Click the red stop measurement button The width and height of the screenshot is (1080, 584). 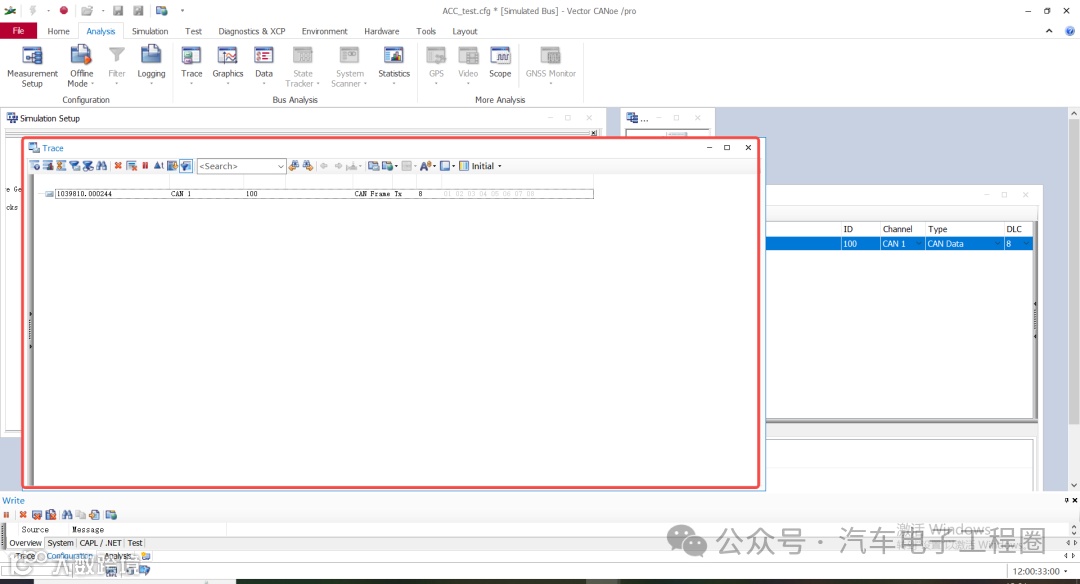(x=63, y=10)
